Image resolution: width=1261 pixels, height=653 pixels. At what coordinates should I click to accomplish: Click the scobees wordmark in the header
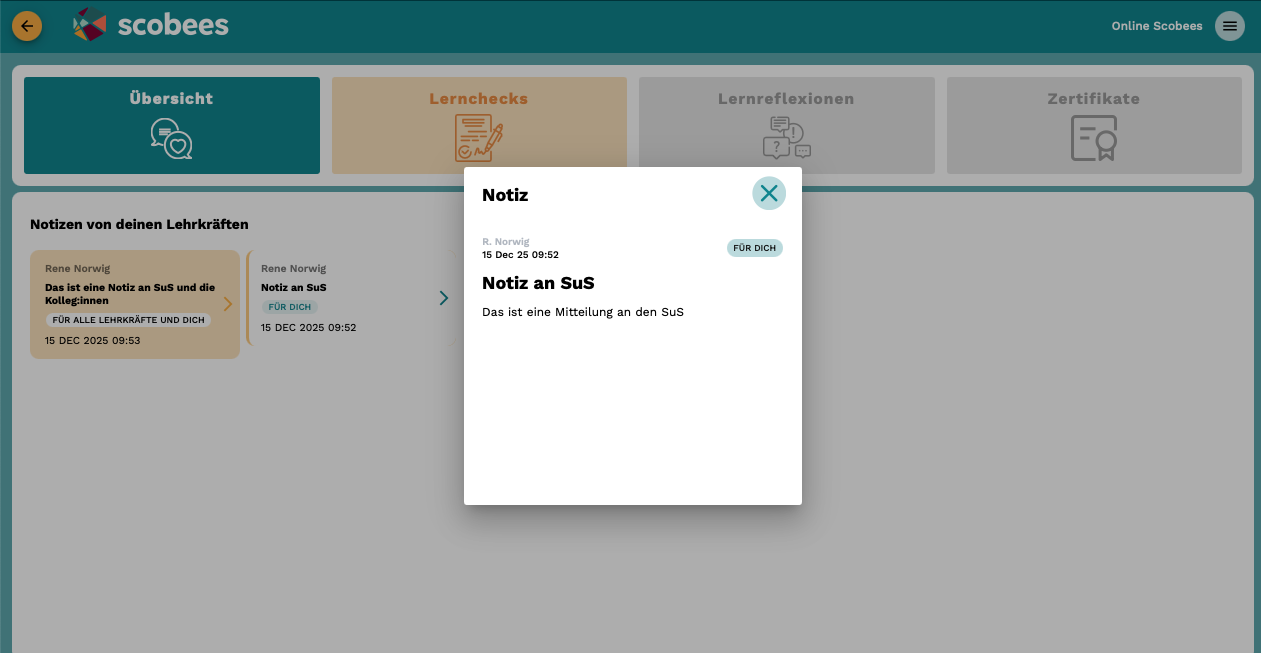(173, 25)
